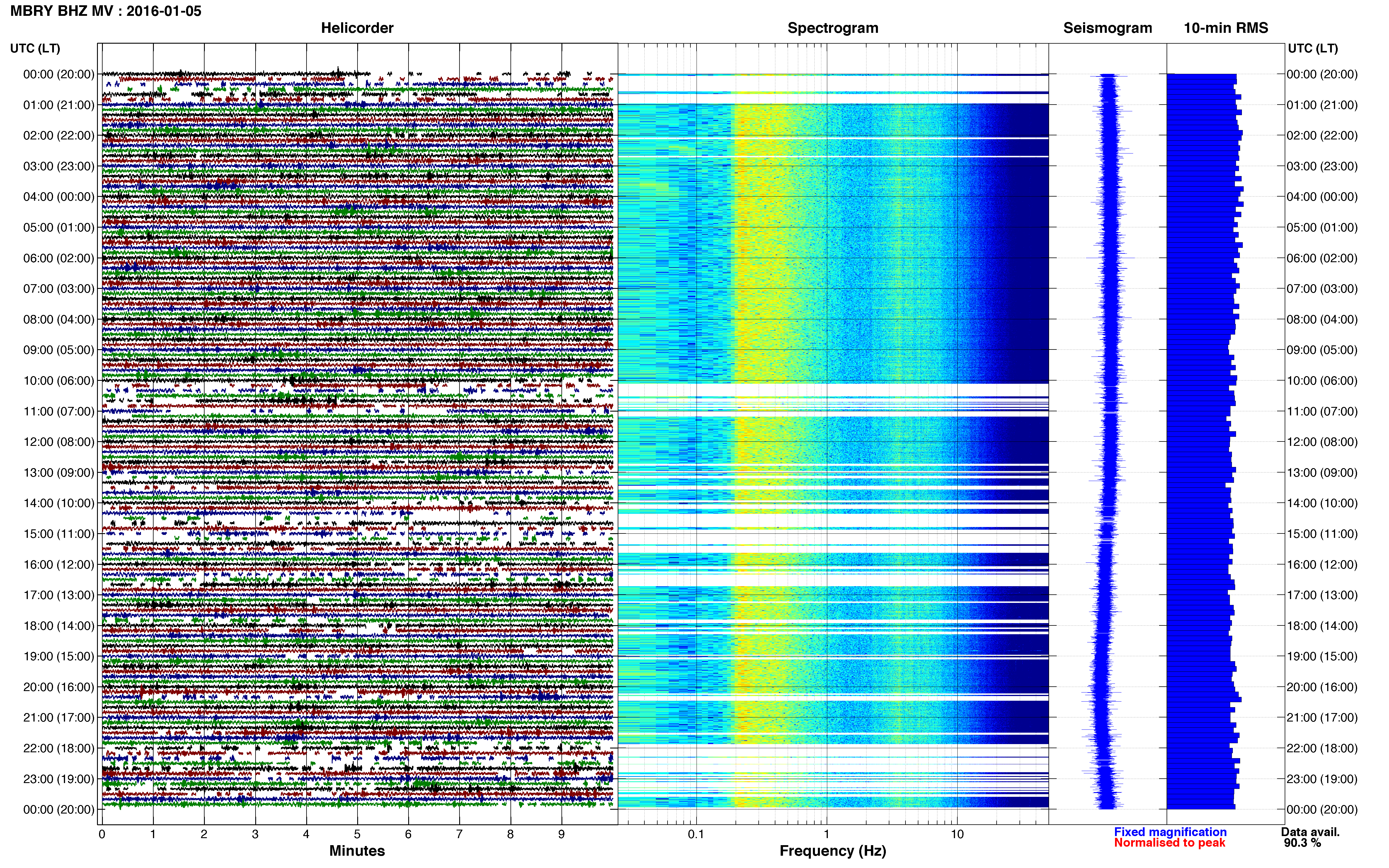
Task: Click left axis label '06:00 (02:00)'
Action: tap(59, 258)
